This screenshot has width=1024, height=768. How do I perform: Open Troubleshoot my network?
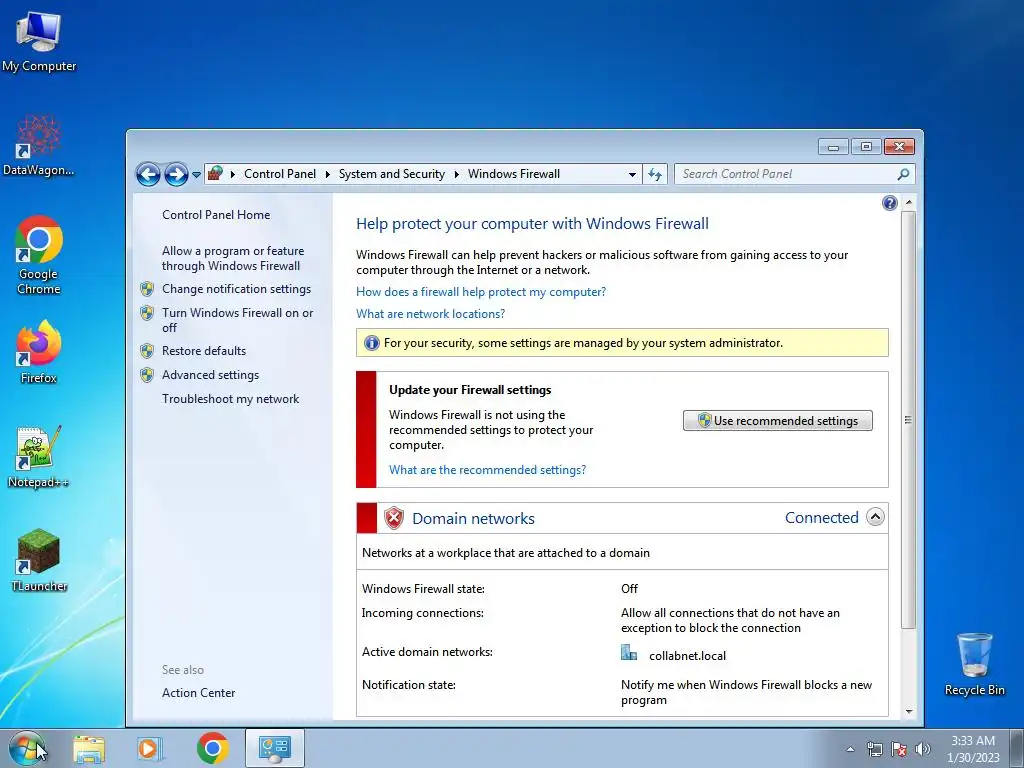[x=231, y=399]
